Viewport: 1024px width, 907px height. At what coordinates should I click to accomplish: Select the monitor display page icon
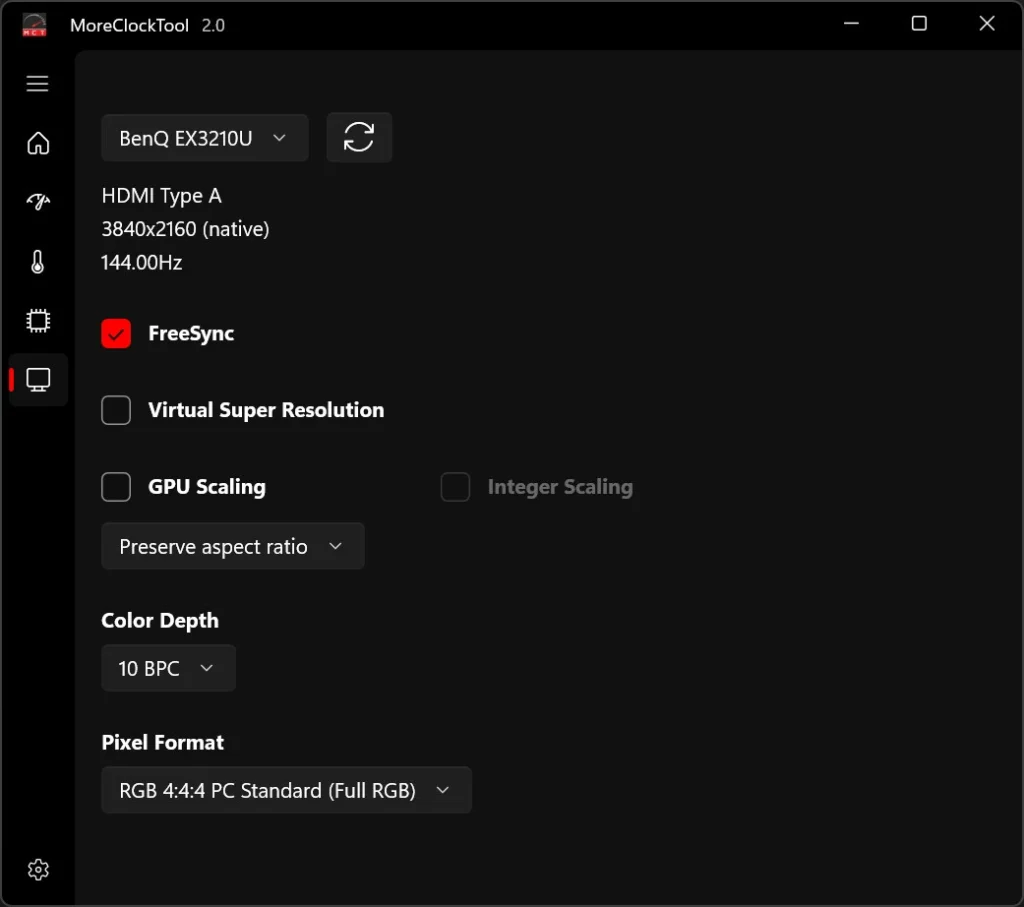[x=38, y=380]
